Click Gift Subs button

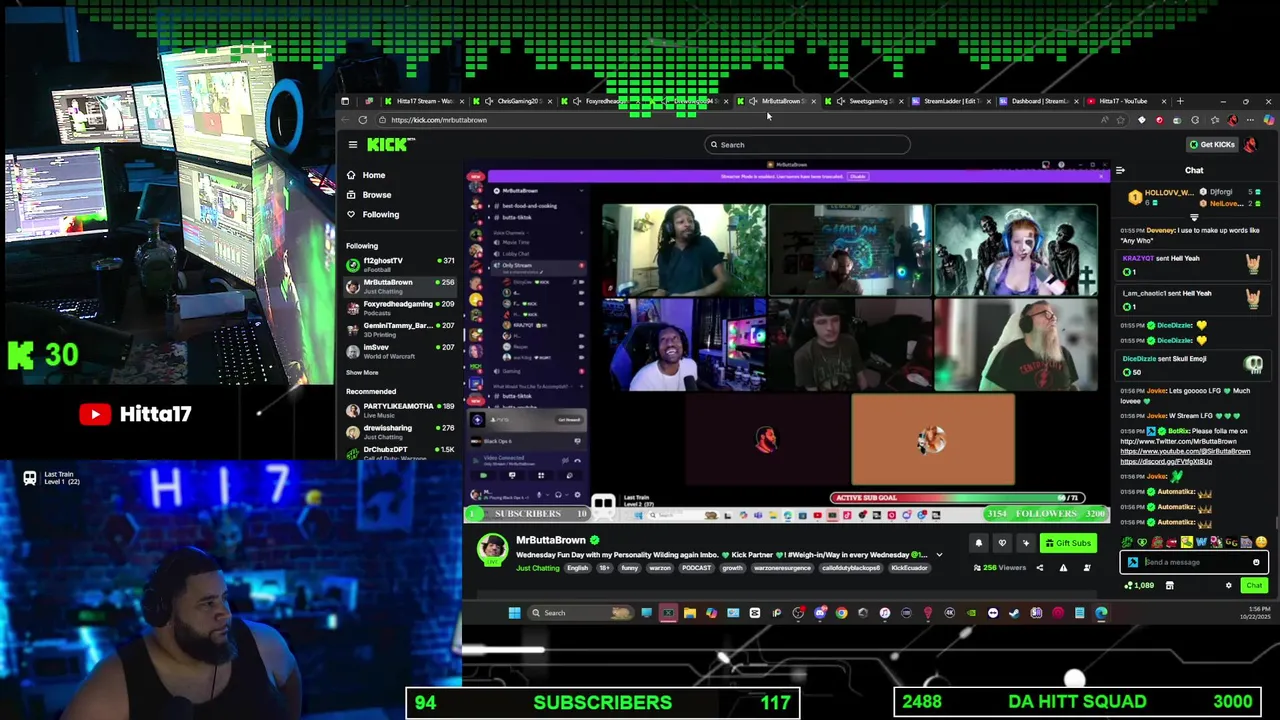click(1068, 543)
